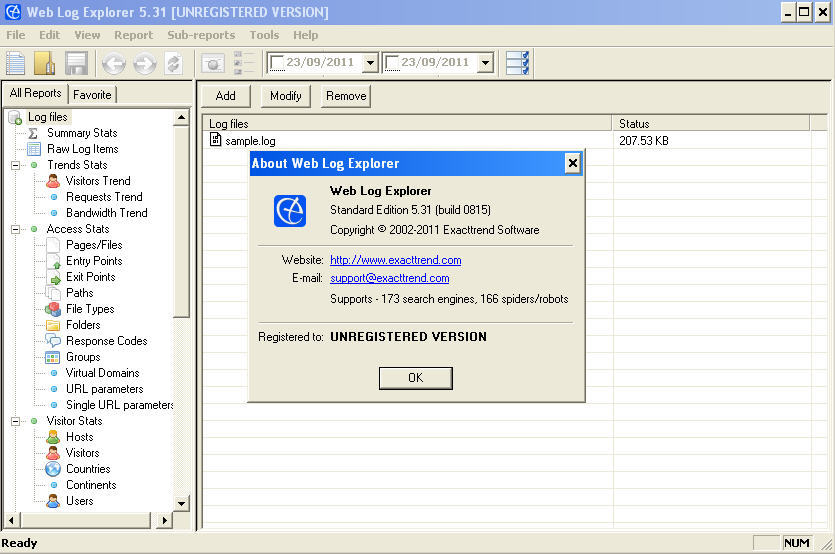Close the About Web Log Explorer dialog

coord(572,163)
